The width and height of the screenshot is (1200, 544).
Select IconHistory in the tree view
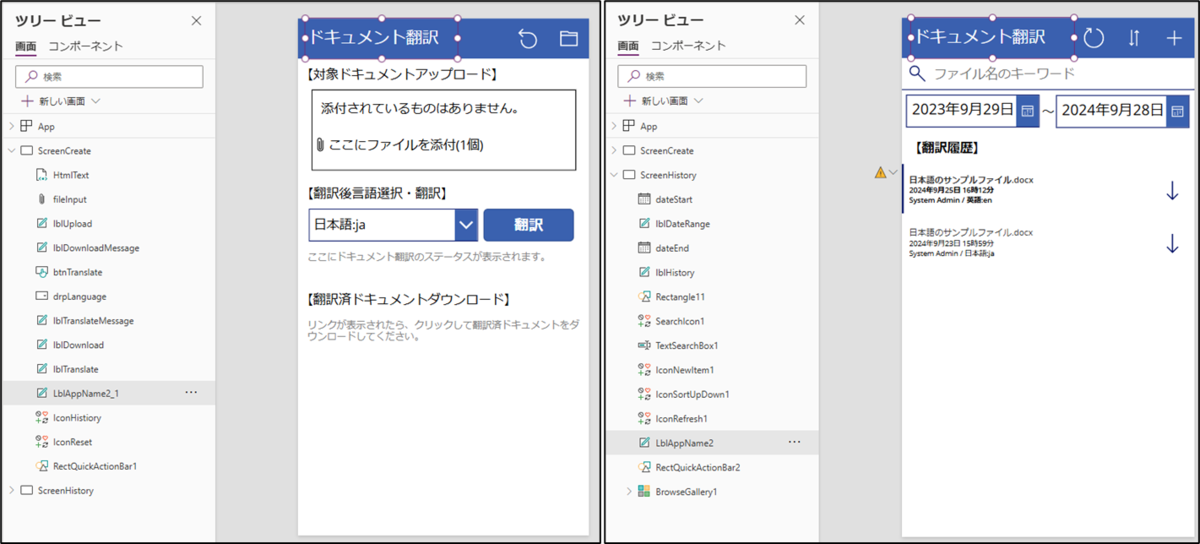tap(77, 418)
